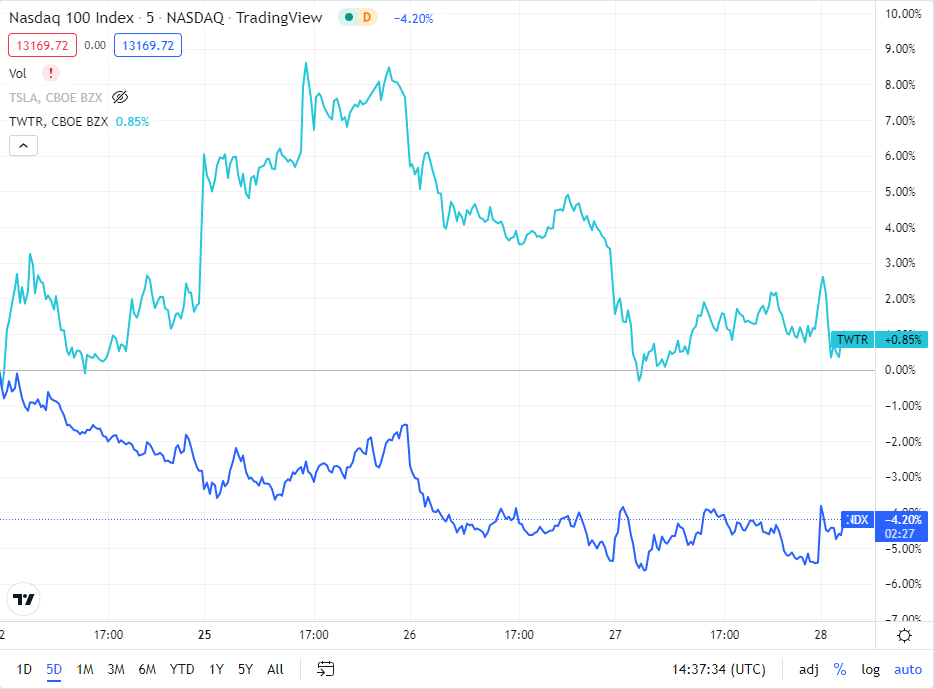This screenshot has width=934, height=689.
Task: Click the blue buy price 13169.72
Action: 148,45
